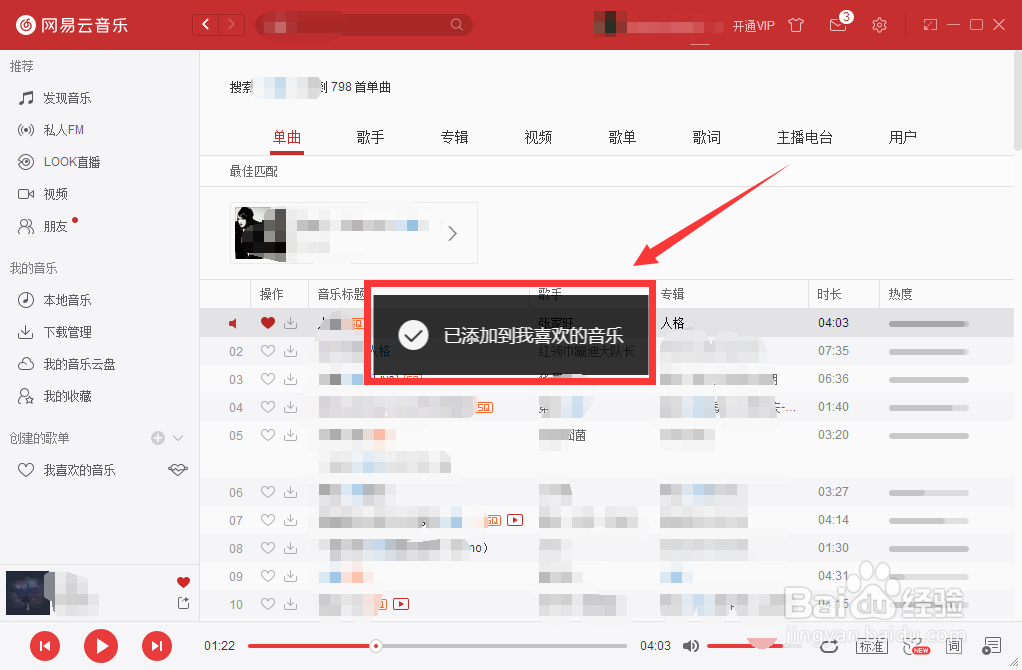Seek on the playback progress bar
The width and height of the screenshot is (1022, 670).
click(x=437, y=646)
